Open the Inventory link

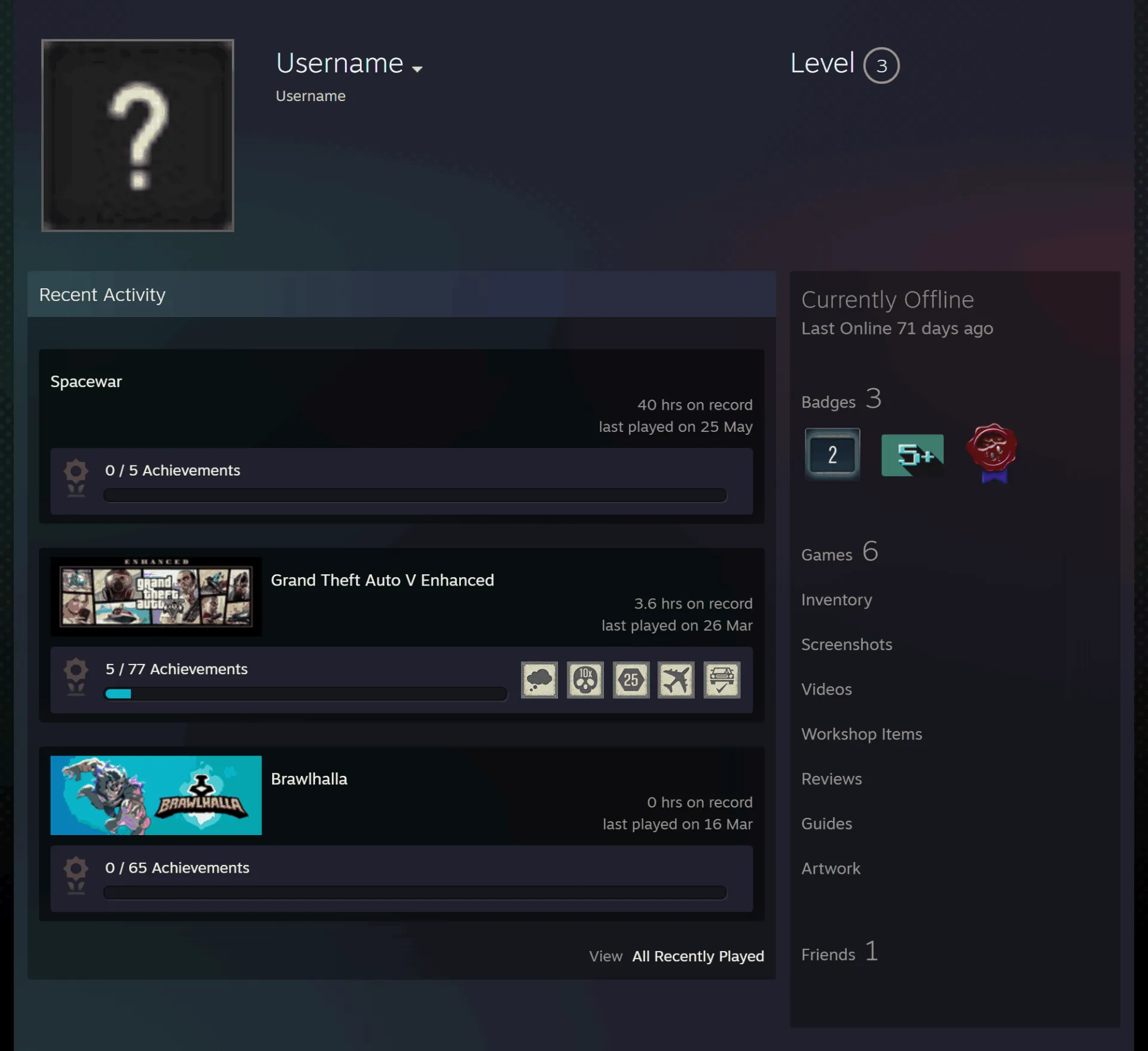pyautogui.click(x=836, y=599)
